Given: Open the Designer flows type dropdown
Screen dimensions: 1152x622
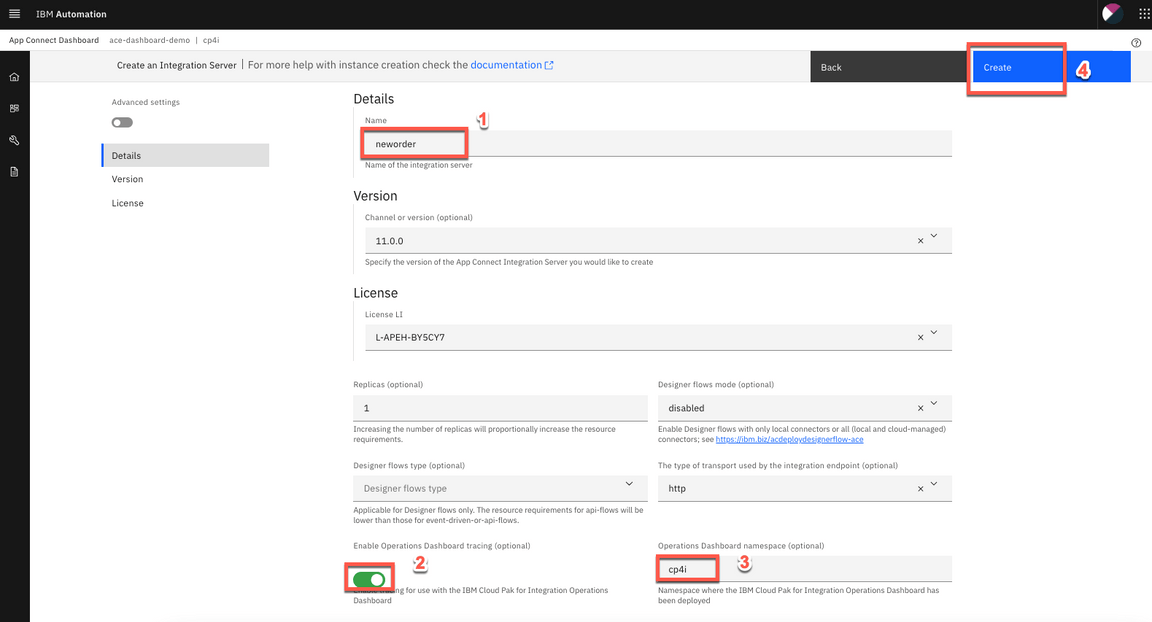Looking at the screenshot, I should point(629,484).
